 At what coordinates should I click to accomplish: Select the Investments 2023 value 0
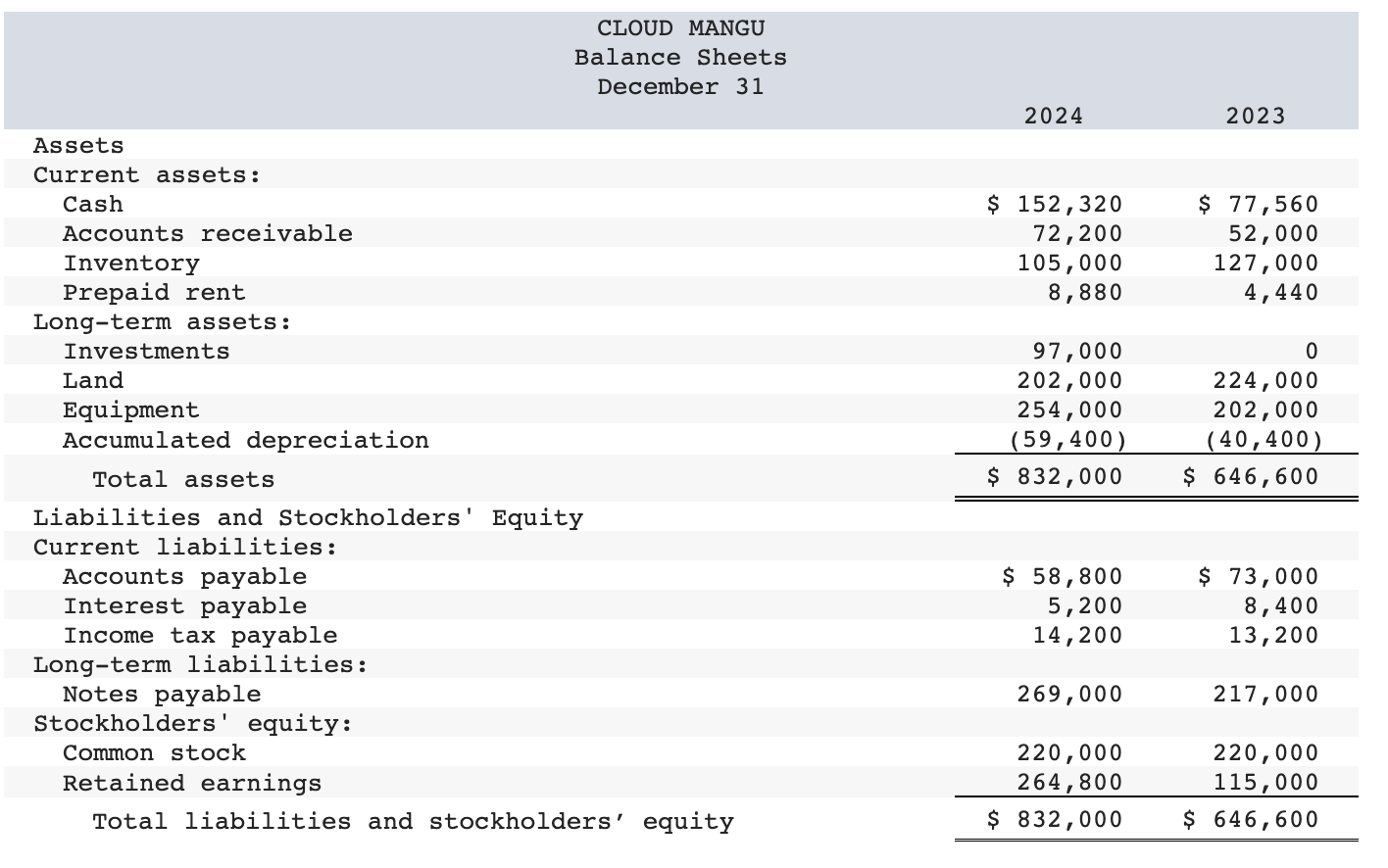(1313, 351)
